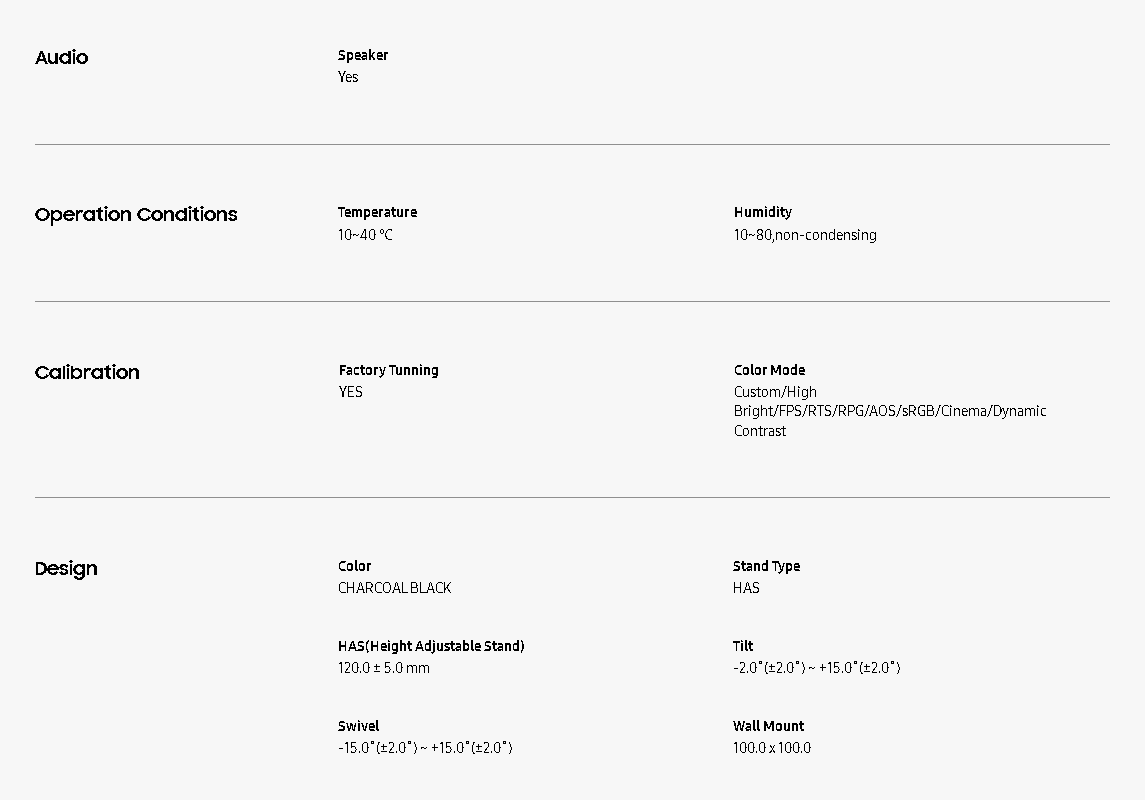The height and width of the screenshot is (800, 1145).
Task: Click the Audio section heading
Action: coord(61,57)
